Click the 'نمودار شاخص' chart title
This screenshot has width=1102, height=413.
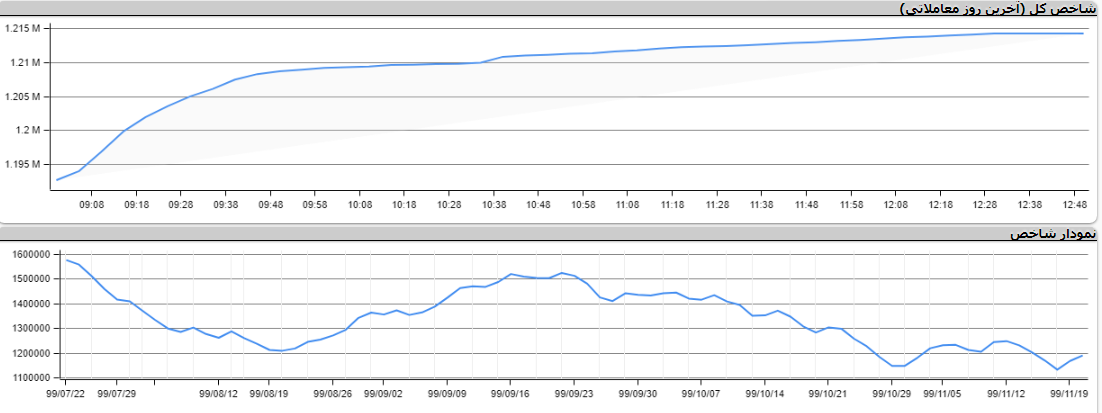(1053, 234)
